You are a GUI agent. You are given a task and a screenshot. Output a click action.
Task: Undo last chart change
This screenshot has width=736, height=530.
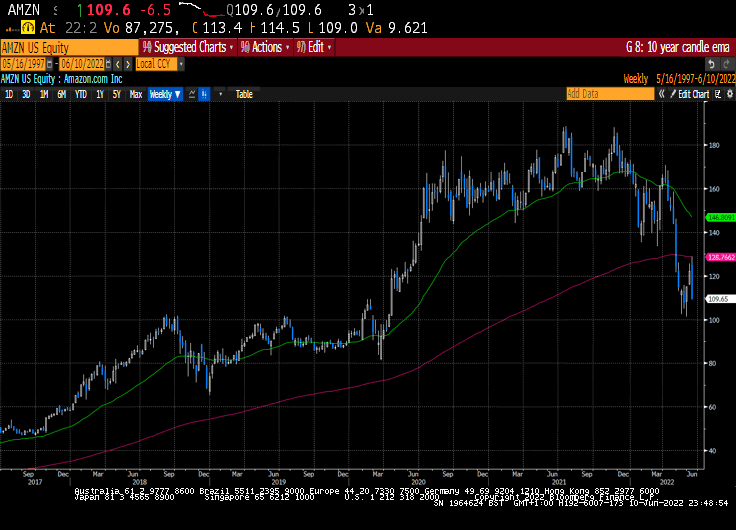(712, 64)
